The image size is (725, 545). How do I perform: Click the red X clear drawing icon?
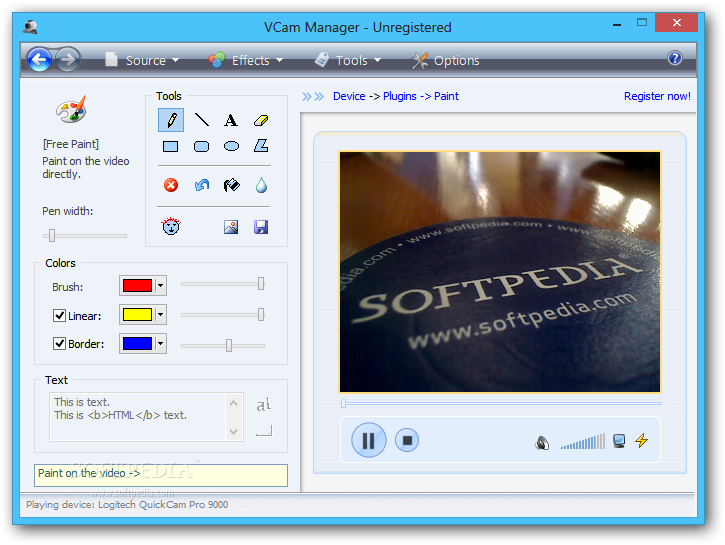171,185
